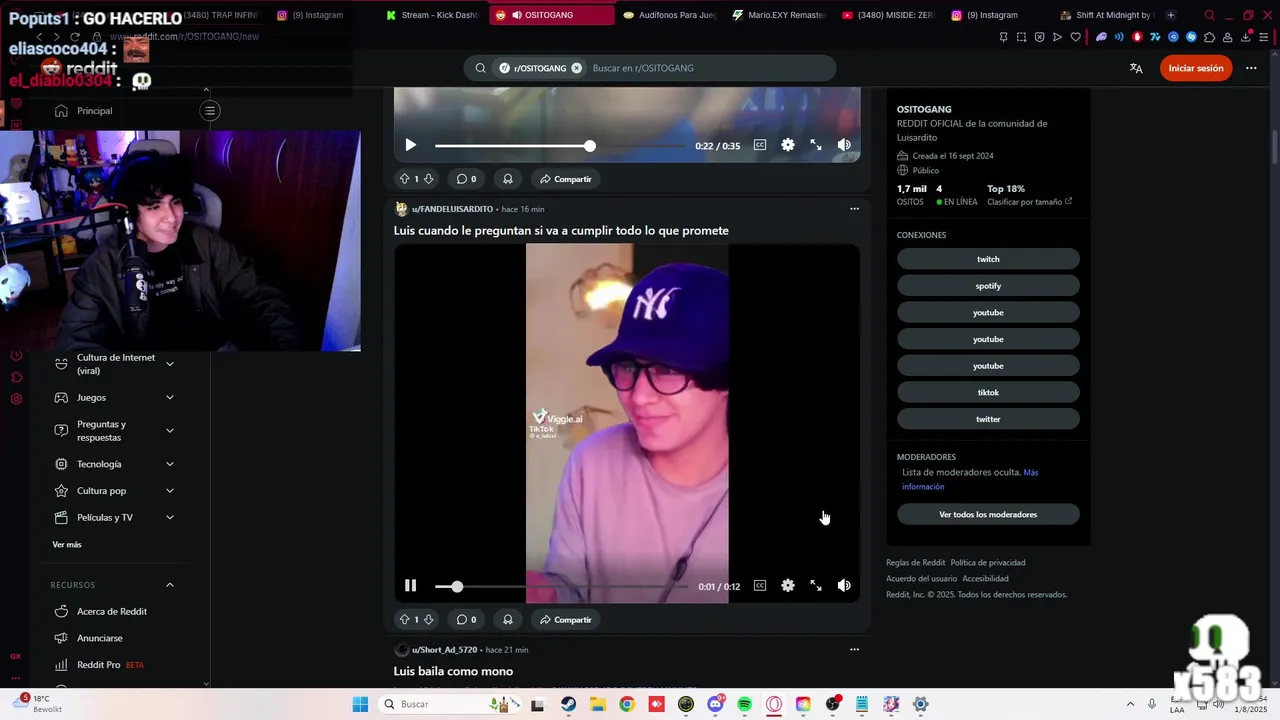Mute the Luis promete video
The width and height of the screenshot is (1280, 720).
844,586
